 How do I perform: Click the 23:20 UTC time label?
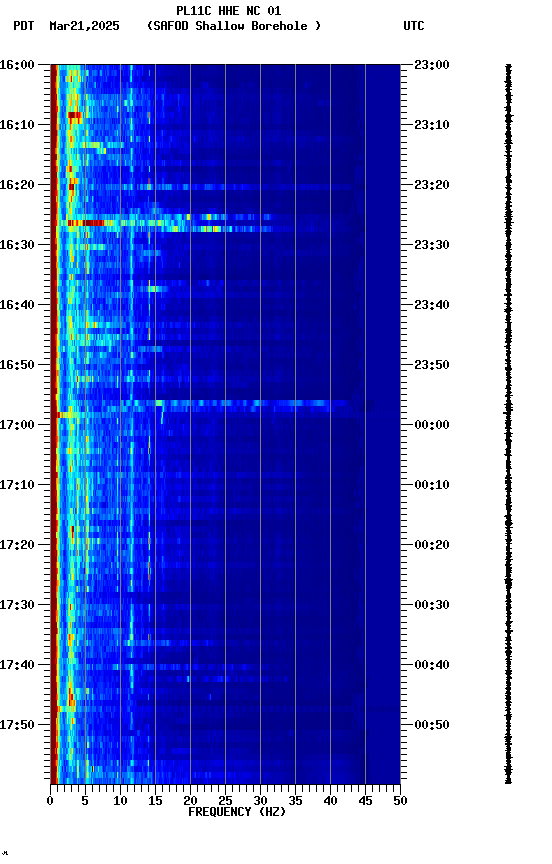(432, 185)
